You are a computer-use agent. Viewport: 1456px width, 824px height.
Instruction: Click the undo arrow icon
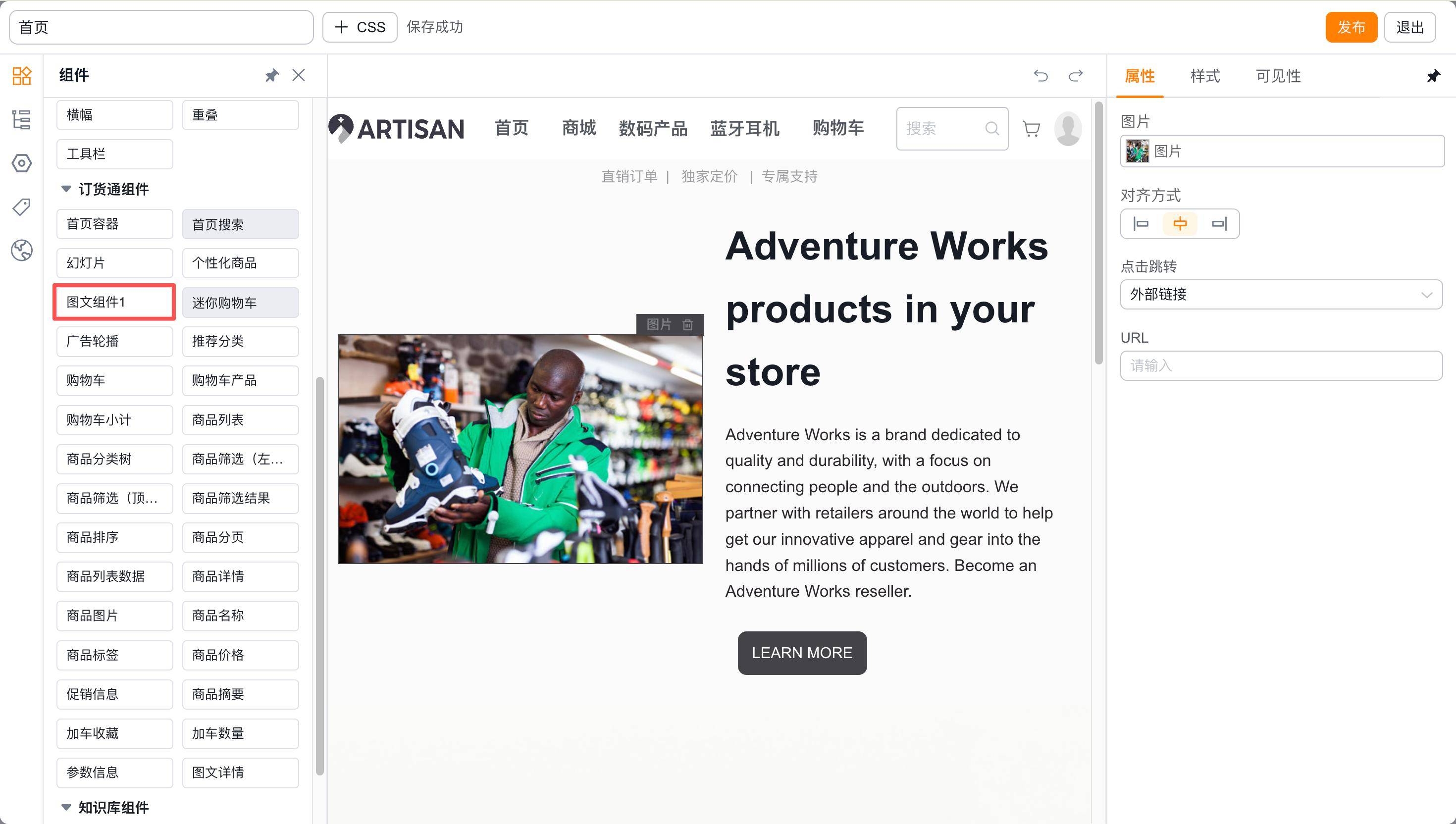pyautogui.click(x=1040, y=75)
